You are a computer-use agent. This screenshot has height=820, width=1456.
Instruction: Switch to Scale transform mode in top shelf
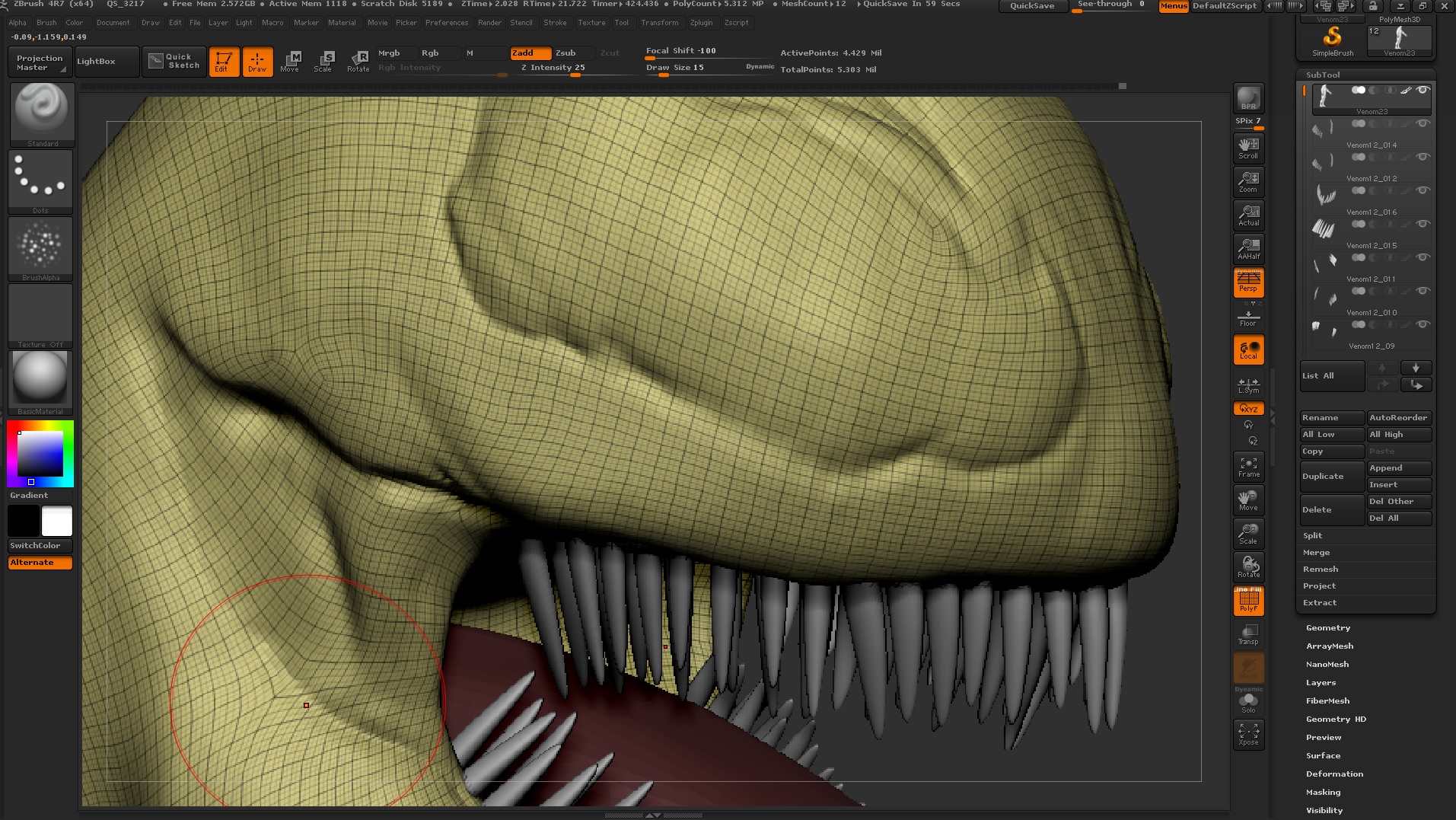tap(323, 62)
